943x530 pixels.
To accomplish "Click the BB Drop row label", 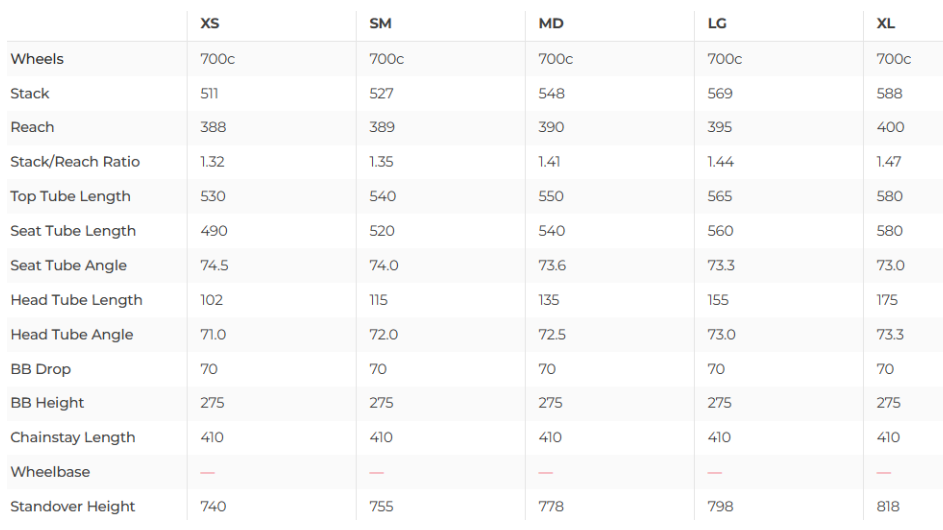I will [38, 369].
